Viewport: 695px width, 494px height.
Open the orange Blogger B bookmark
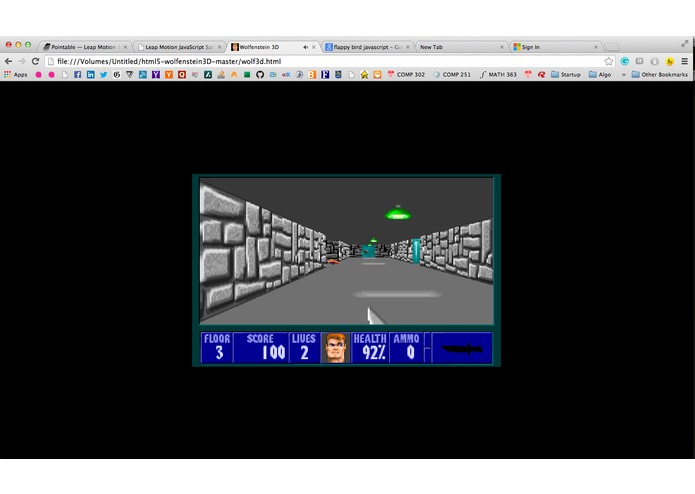tap(312, 74)
